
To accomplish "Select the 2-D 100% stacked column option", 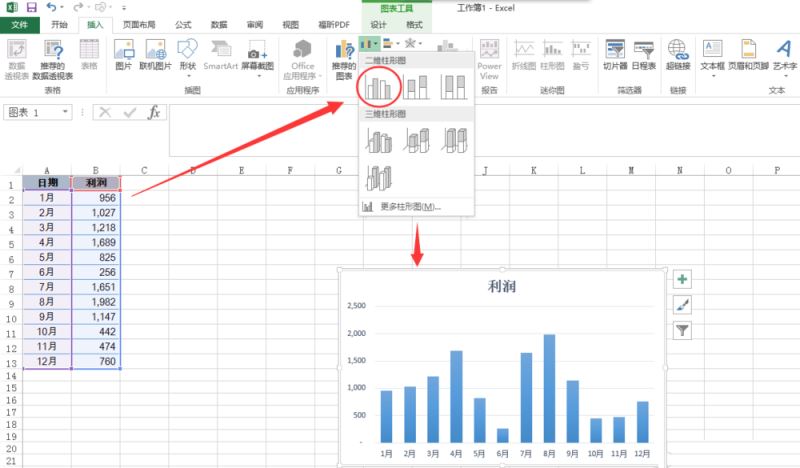I will (x=453, y=87).
